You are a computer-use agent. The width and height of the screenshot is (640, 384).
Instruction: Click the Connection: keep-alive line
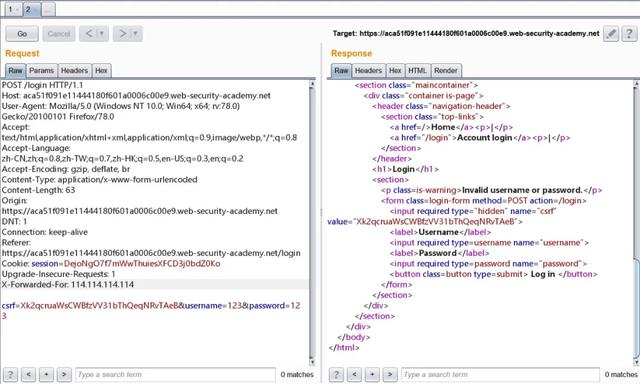[44, 232]
